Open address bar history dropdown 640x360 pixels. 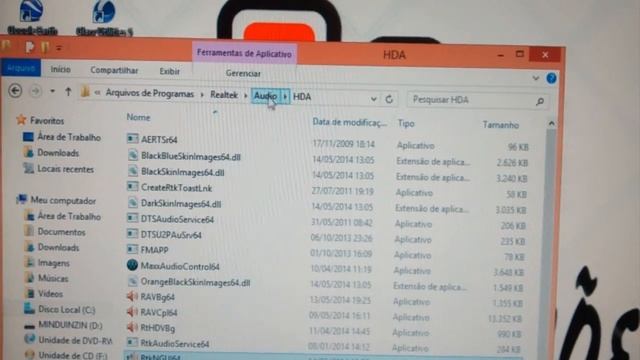(373, 99)
